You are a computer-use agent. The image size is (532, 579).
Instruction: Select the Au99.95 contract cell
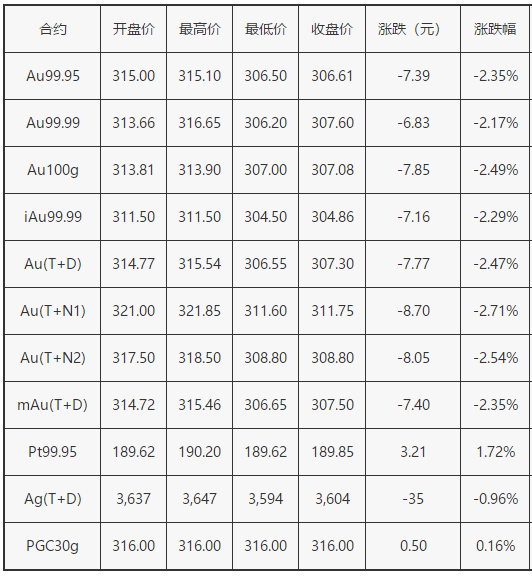(52, 76)
